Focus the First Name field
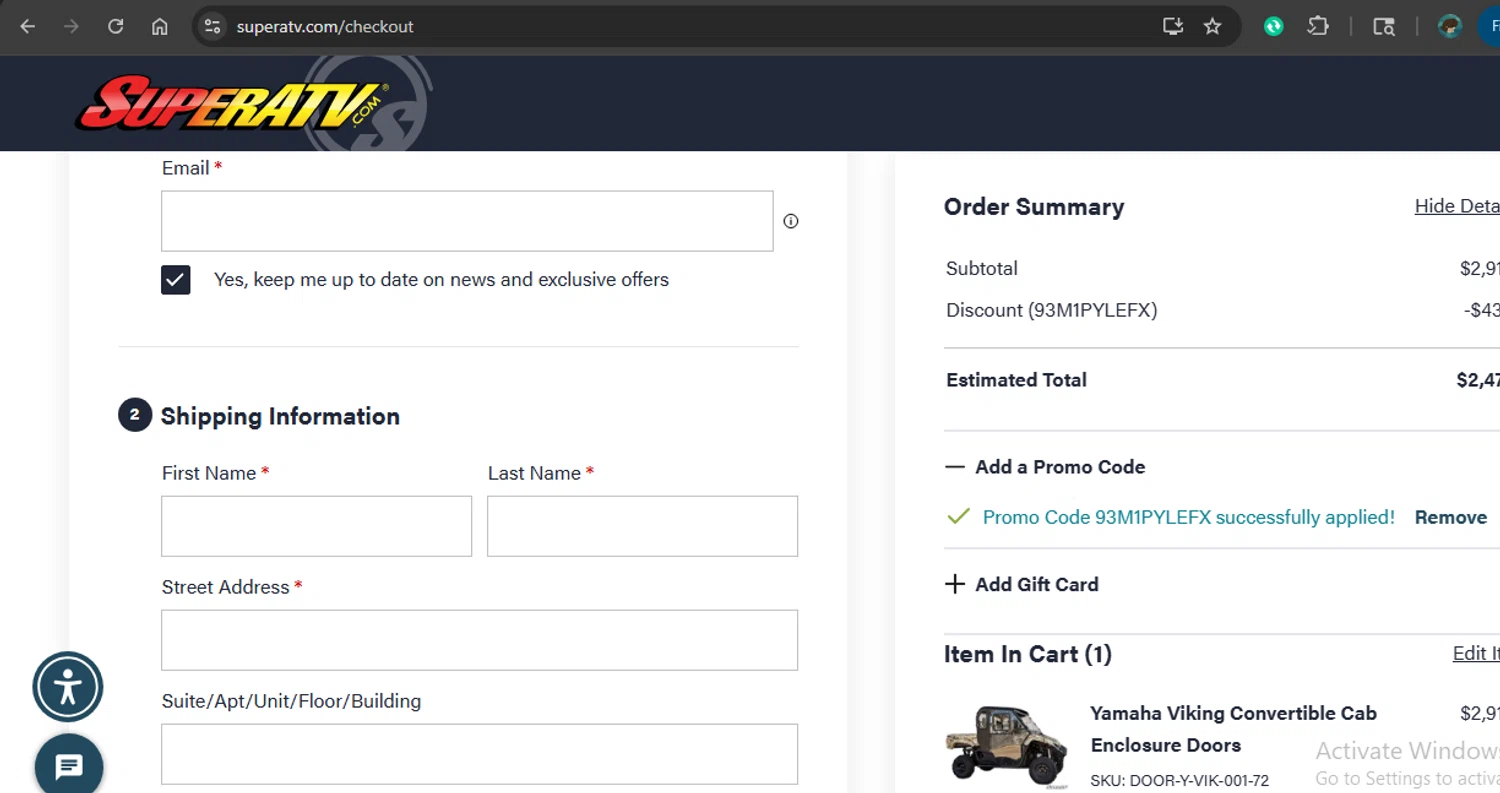Viewport: 1500px width, 793px height. click(x=316, y=526)
